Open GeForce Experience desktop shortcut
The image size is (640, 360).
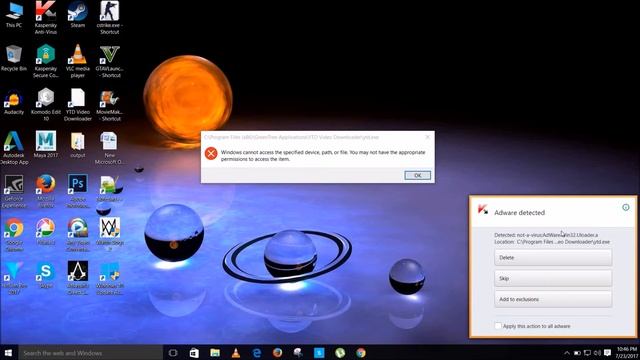tap(14, 192)
